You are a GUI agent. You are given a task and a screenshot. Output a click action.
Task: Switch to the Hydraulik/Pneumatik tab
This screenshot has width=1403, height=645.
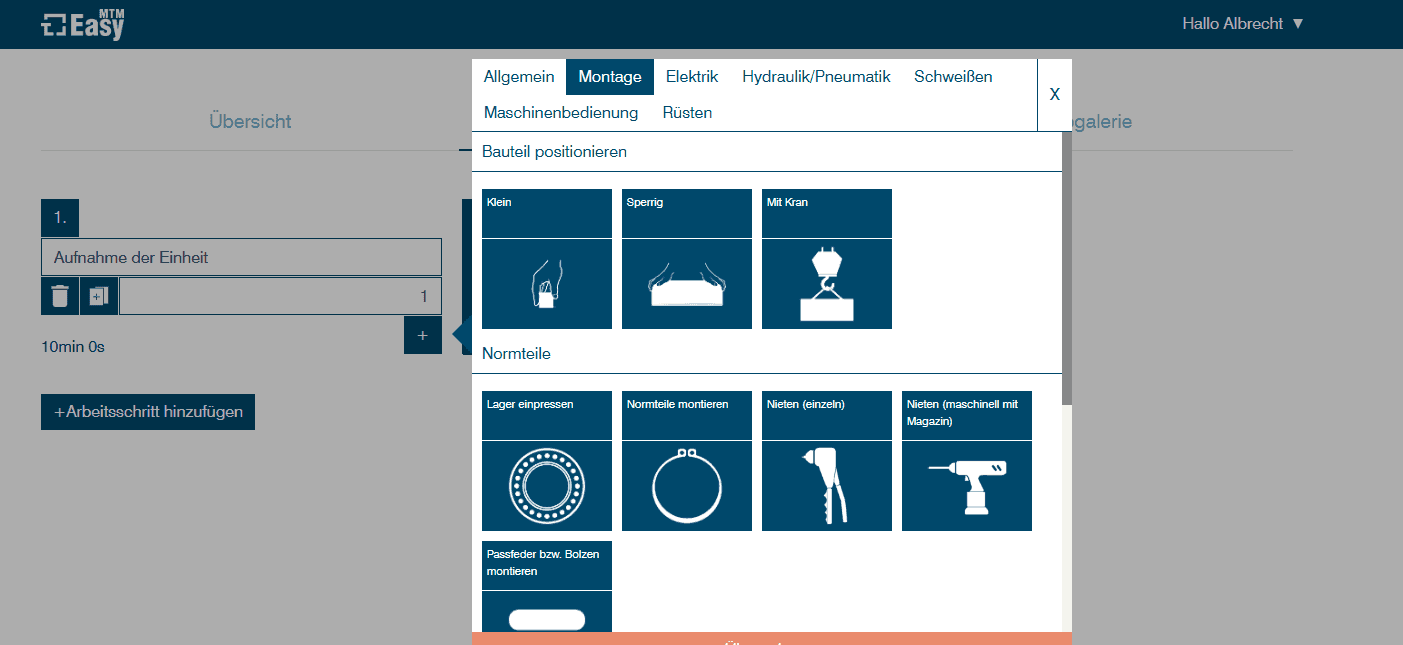pos(816,77)
